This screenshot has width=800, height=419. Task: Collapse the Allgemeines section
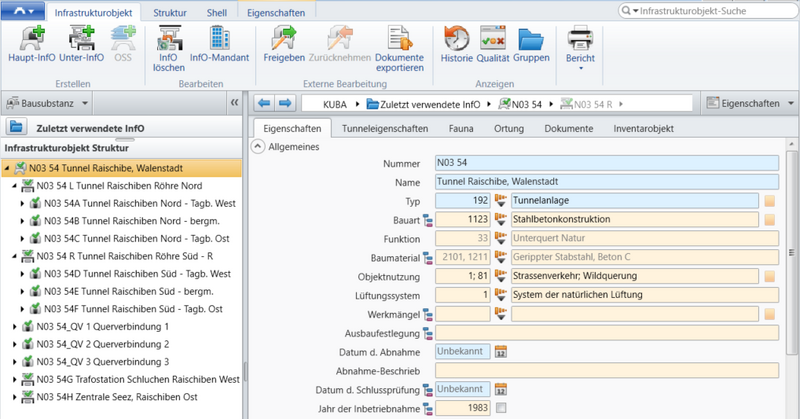pos(258,147)
